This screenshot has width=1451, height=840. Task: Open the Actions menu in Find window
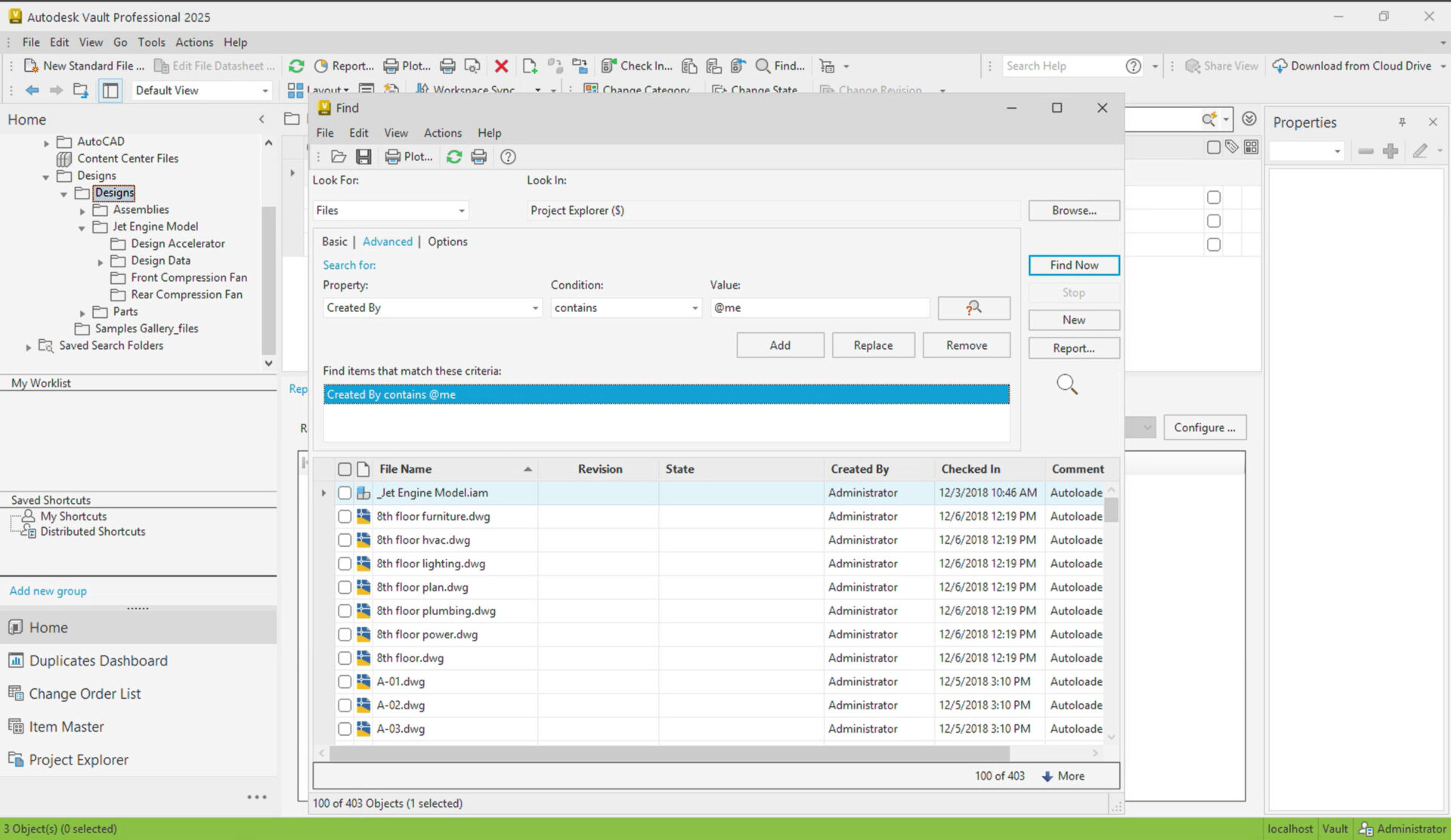tap(442, 133)
